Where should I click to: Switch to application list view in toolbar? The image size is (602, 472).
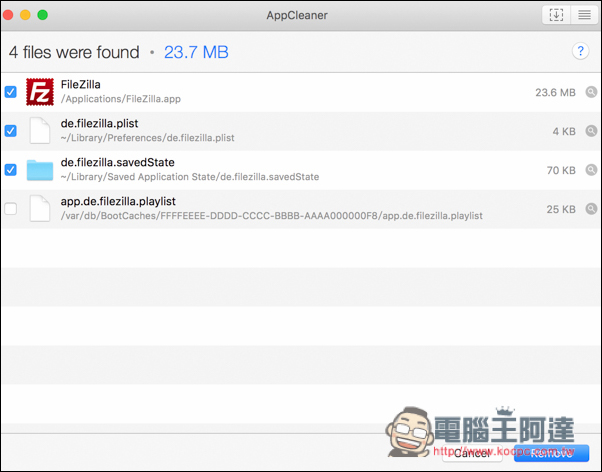click(584, 15)
